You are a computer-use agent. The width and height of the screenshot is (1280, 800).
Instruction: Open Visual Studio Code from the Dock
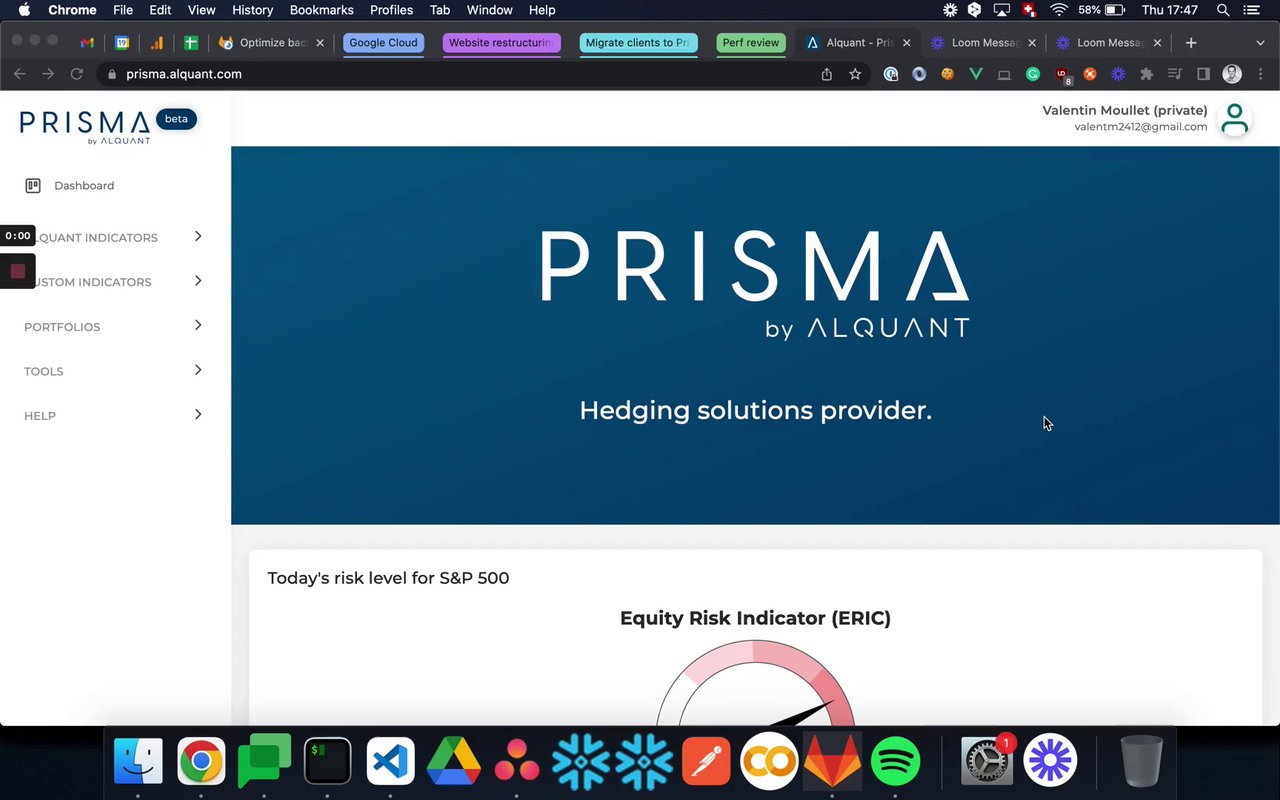point(390,761)
